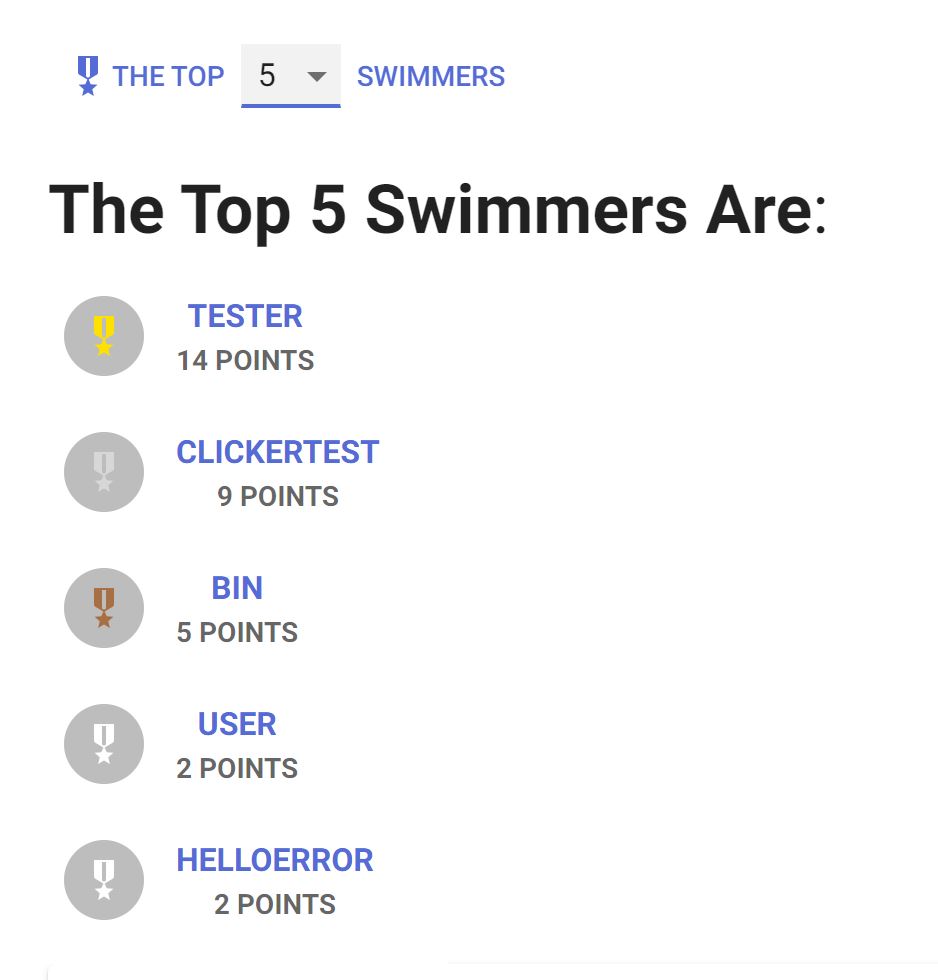Open the USER swimmer link

237,724
